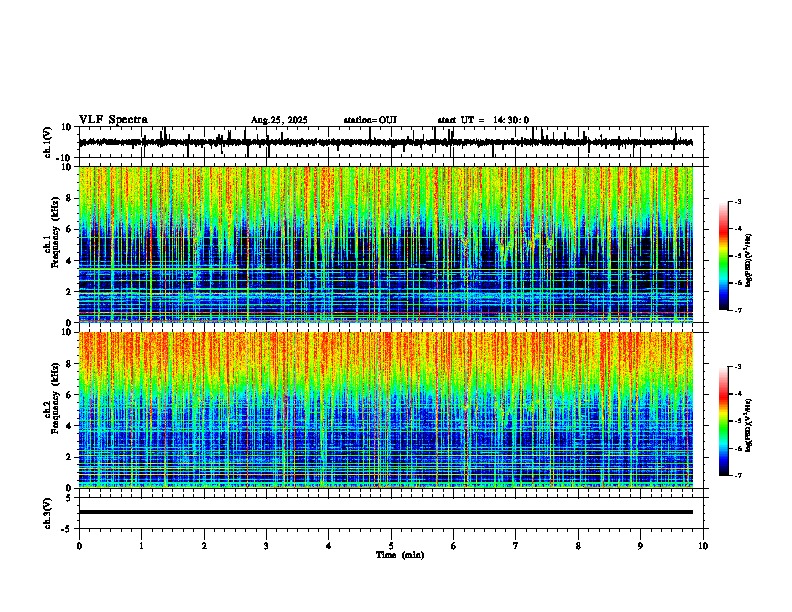Click the ch.1 spectrogram color bar
The image size is (792, 612).
coord(724,256)
